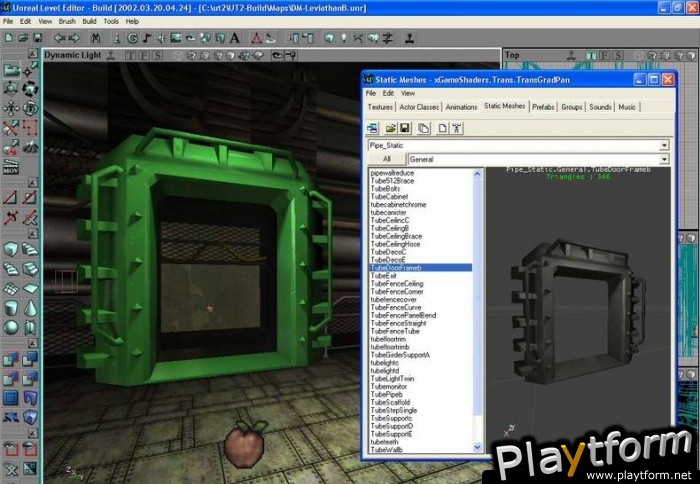Select the Sphere brush builder

[x=11, y=327]
